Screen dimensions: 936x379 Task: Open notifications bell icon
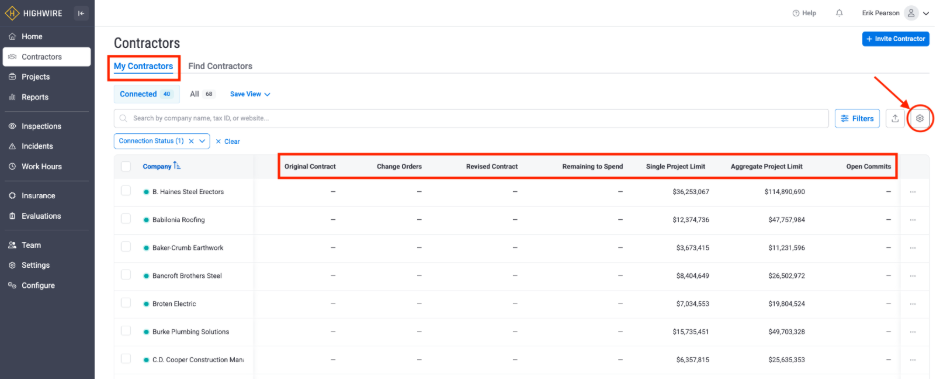point(840,13)
